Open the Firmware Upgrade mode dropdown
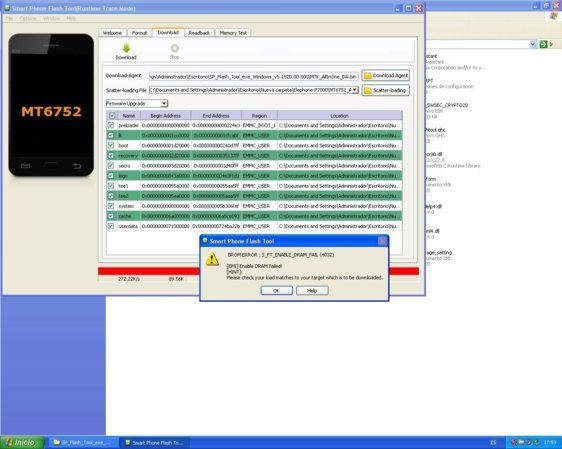Screen dimensions: 562x449 164,104
